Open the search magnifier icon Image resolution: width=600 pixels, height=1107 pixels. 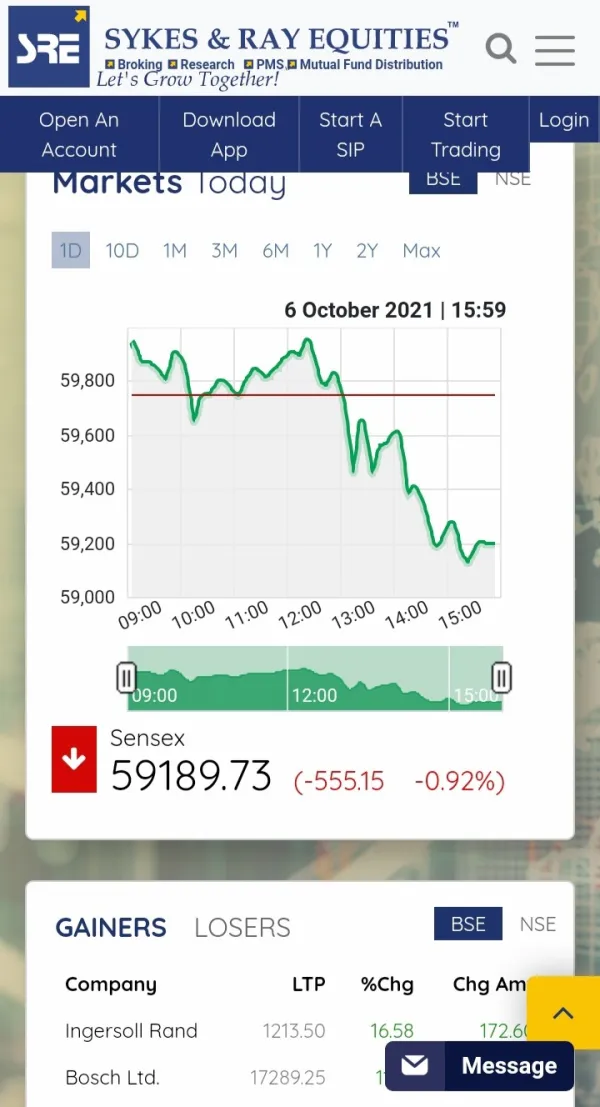500,47
